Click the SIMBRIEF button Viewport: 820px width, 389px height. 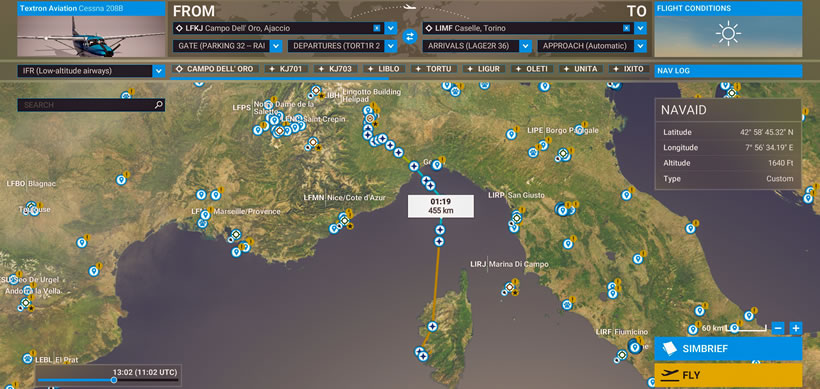(x=728, y=349)
